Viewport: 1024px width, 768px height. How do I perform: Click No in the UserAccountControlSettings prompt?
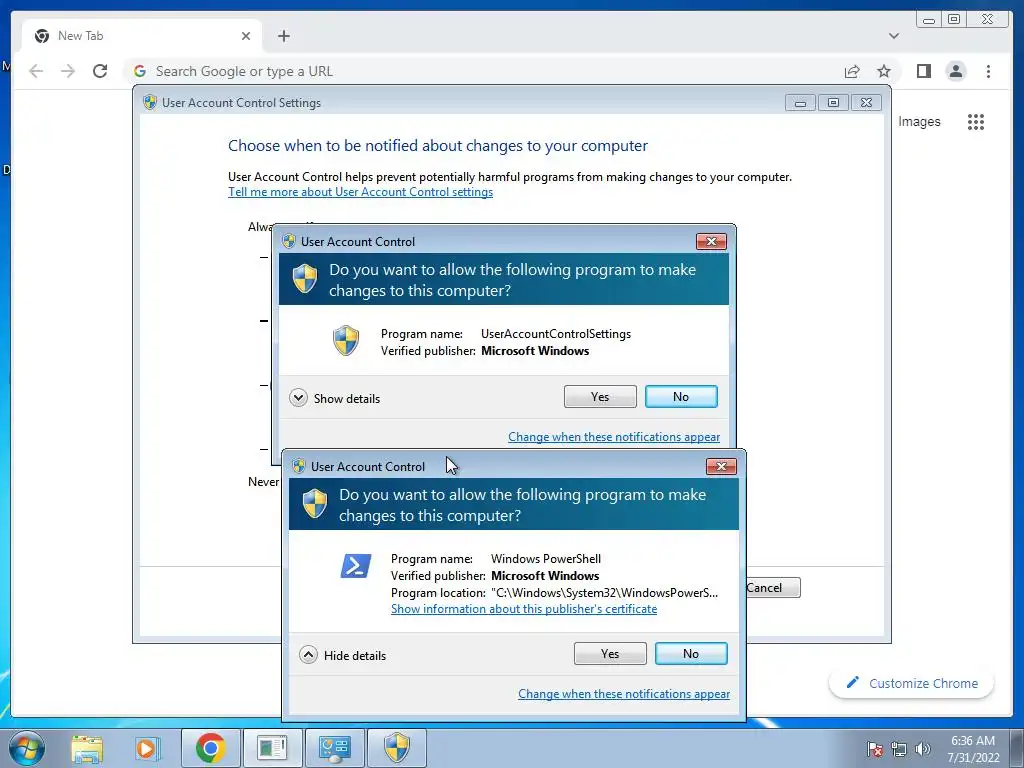click(x=681, y=396)
